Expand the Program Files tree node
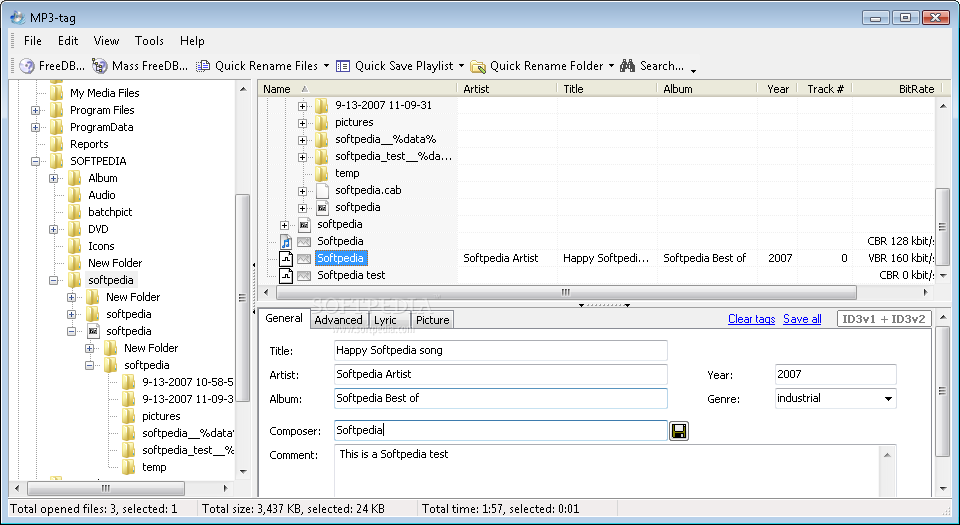Screen dimensions: 960x525 click(x=36, y=110)
